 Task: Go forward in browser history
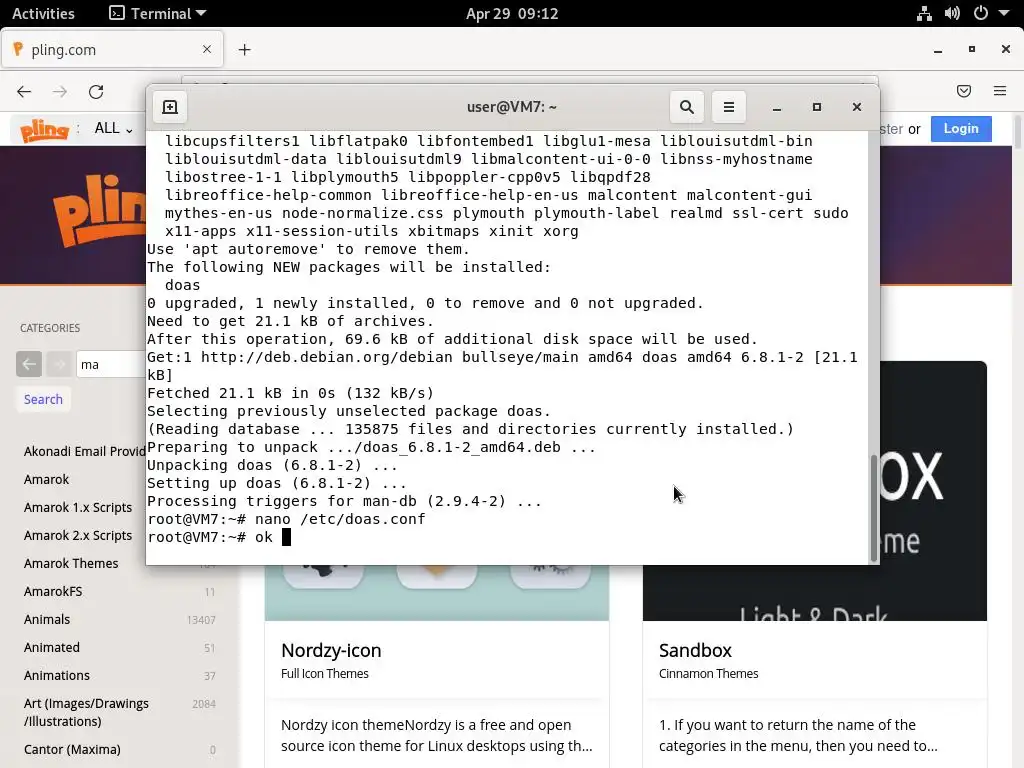[60, 91]
